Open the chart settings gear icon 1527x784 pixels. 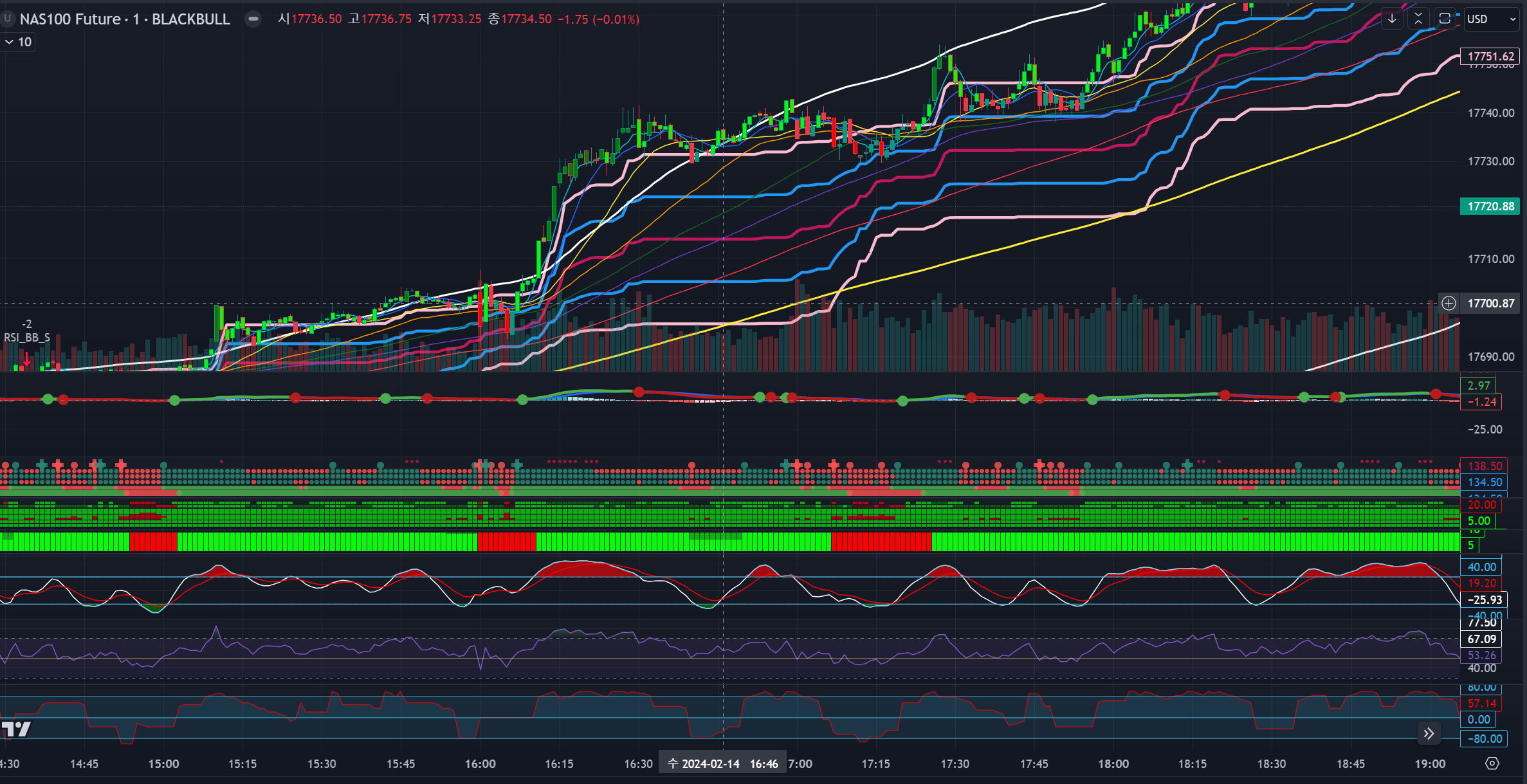[1492, 763]
